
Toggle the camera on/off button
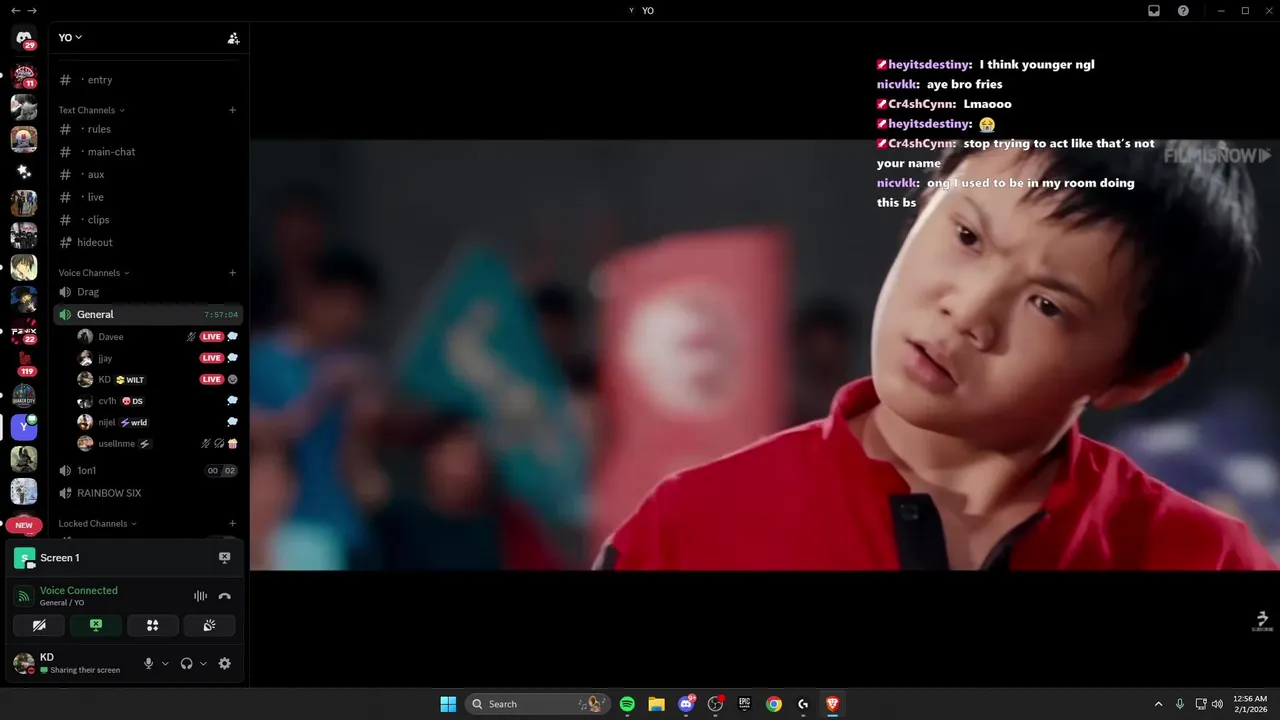(39, 625)
